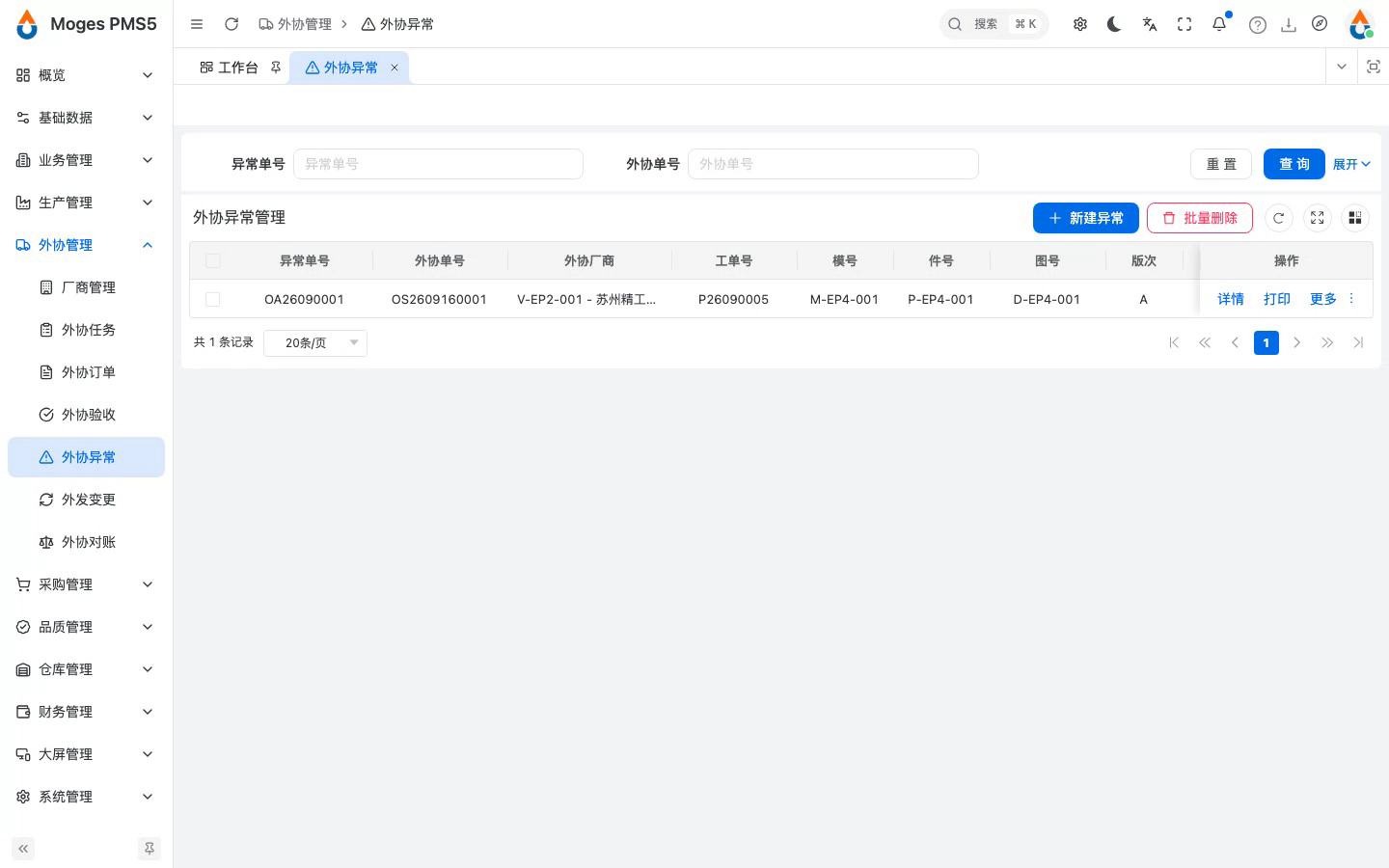Collapse the sidebar with double-chevron icon
Screen dimensions: 1389x868
[x=23, y=849]
